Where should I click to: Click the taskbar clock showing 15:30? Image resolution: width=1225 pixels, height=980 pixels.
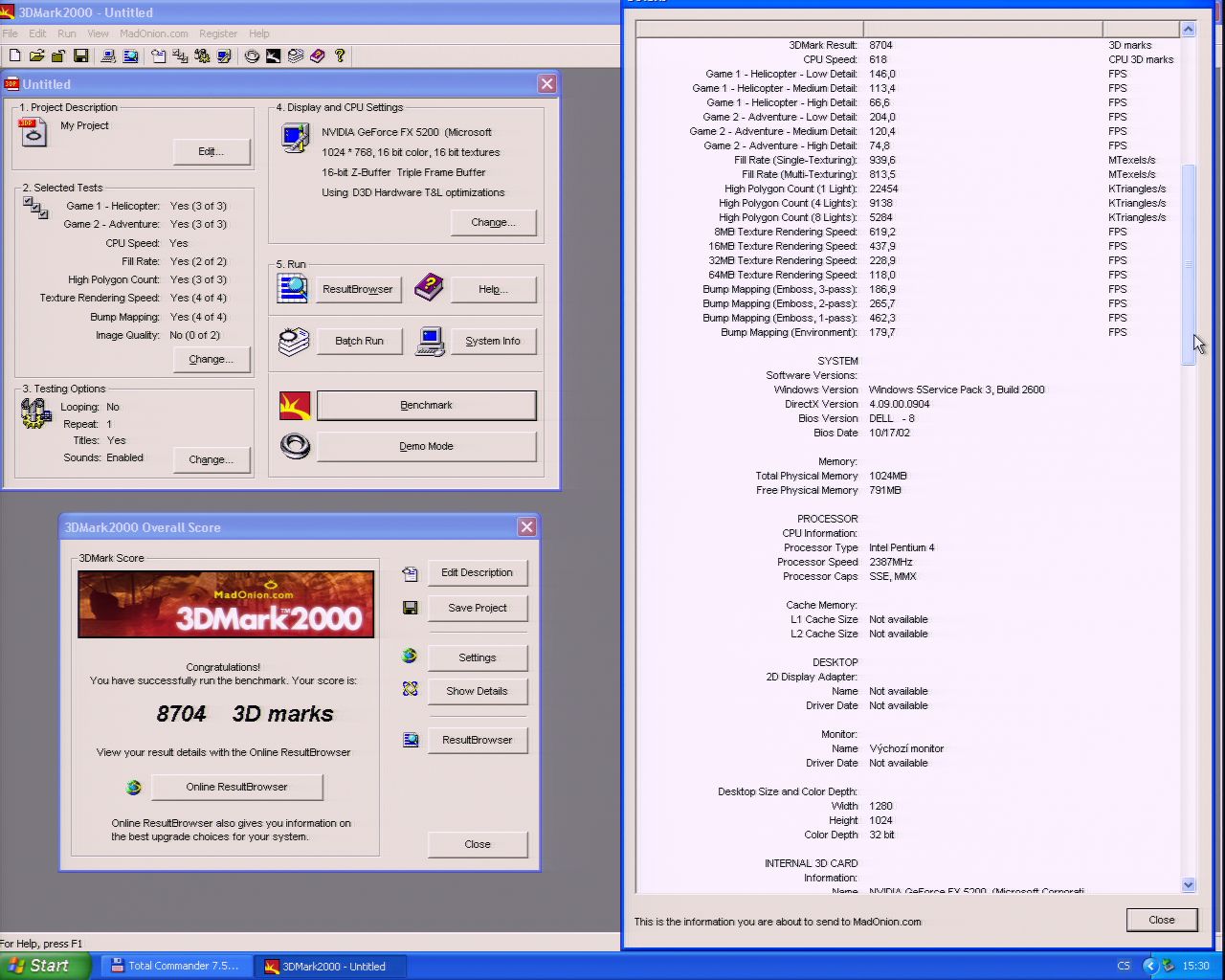(1195, 966)
